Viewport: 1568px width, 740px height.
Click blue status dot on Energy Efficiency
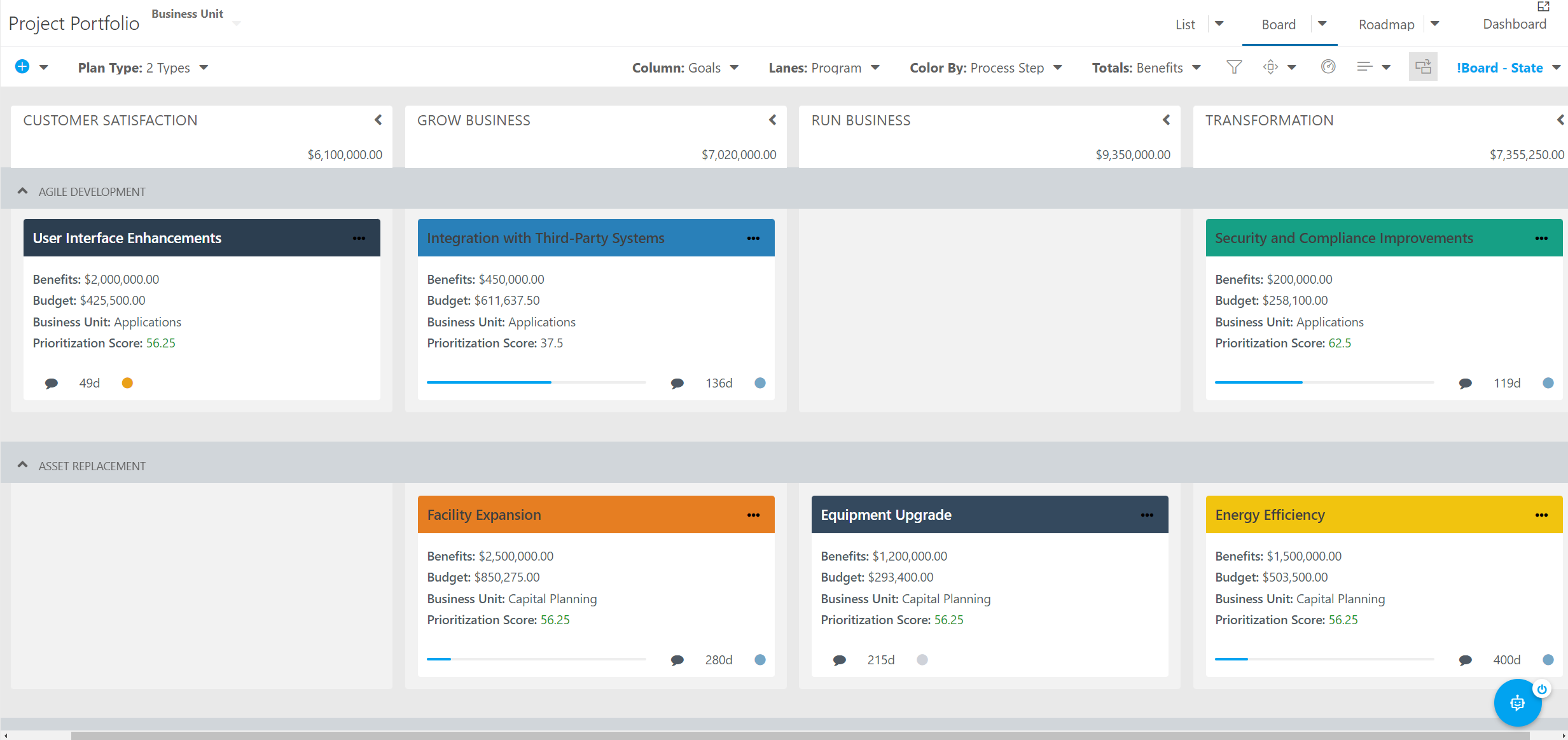click(1548, 660)
